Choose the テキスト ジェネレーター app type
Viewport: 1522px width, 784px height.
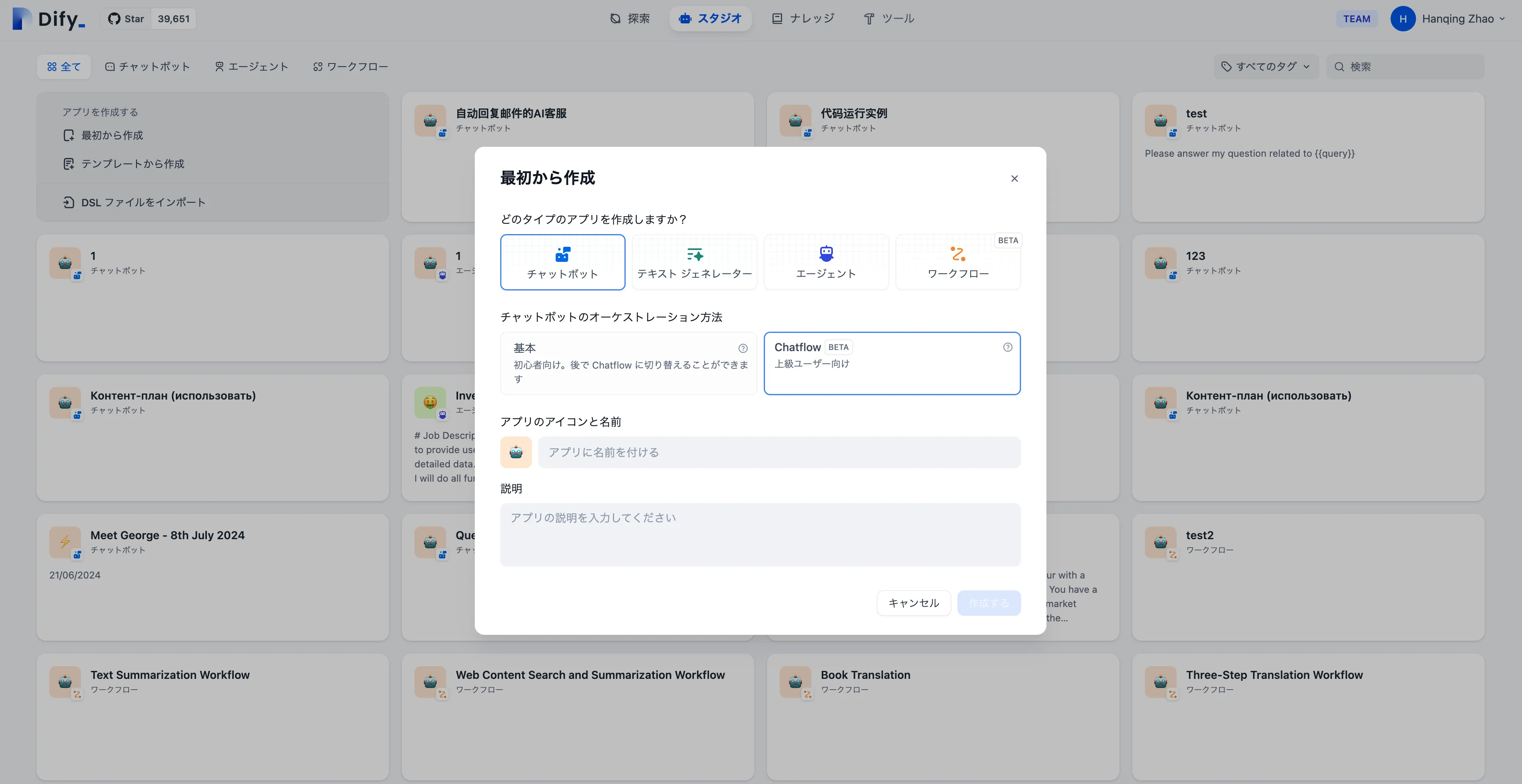pos(694,262)
